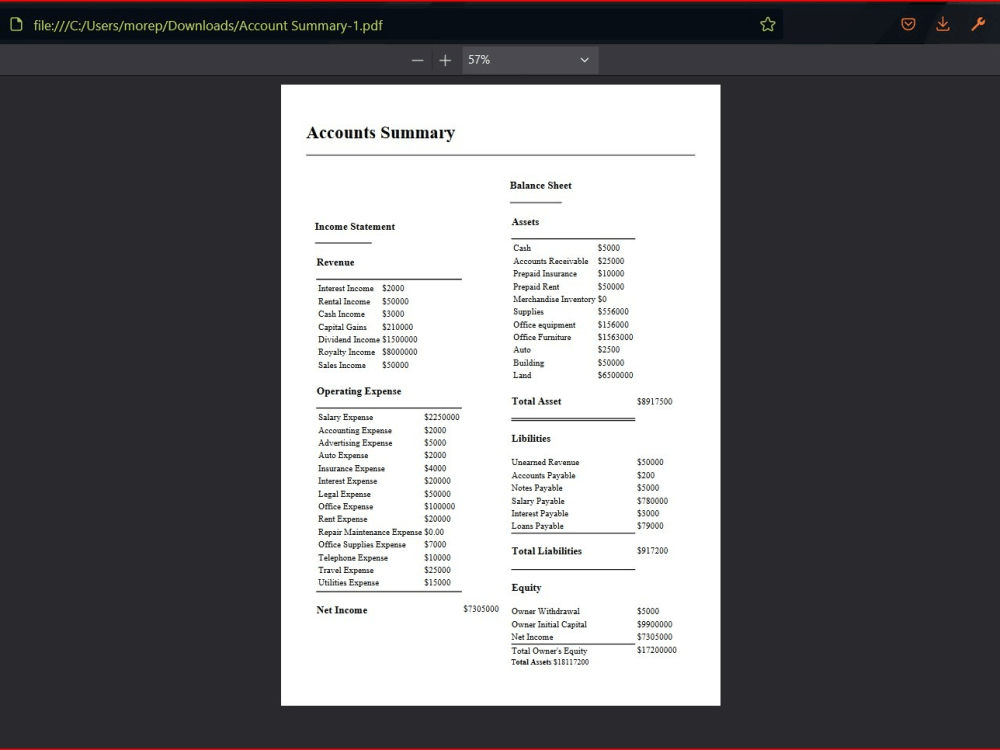Click the Libilities subheading
This screenshot has height=750, width=1000.
(x=531, y=439)
